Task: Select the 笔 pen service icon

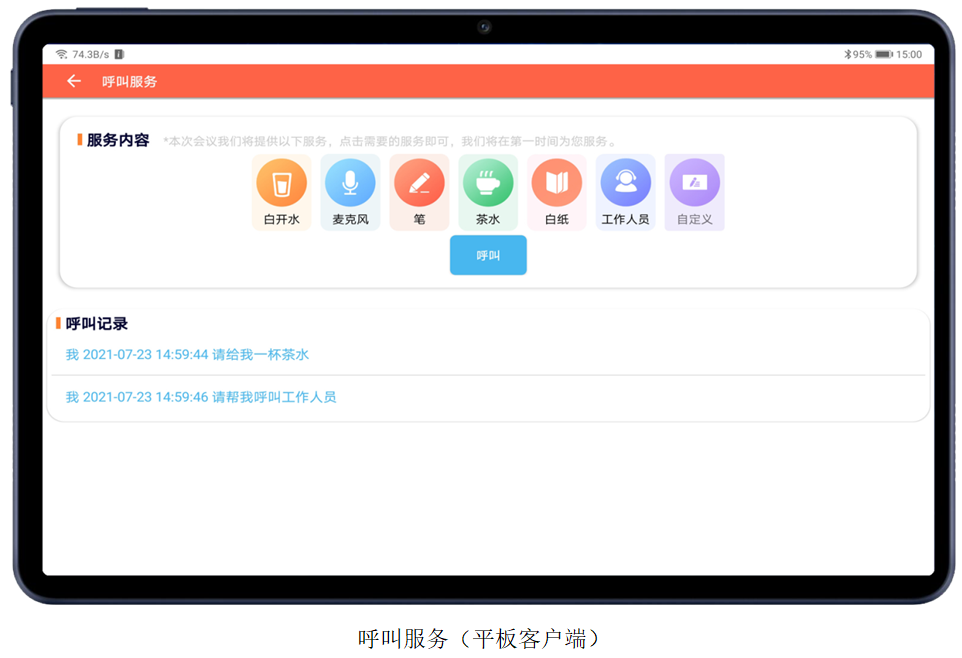Action: [x=419, y=191]
